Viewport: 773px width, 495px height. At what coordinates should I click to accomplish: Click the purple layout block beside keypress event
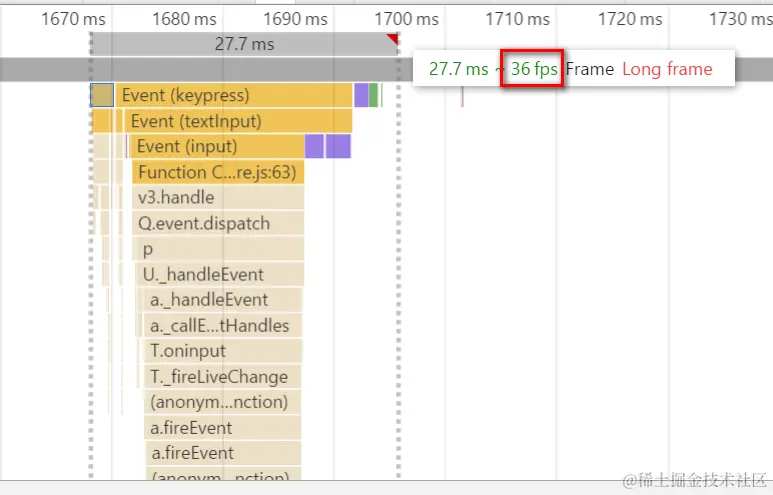pyautogui.click(x=361, y=95)
